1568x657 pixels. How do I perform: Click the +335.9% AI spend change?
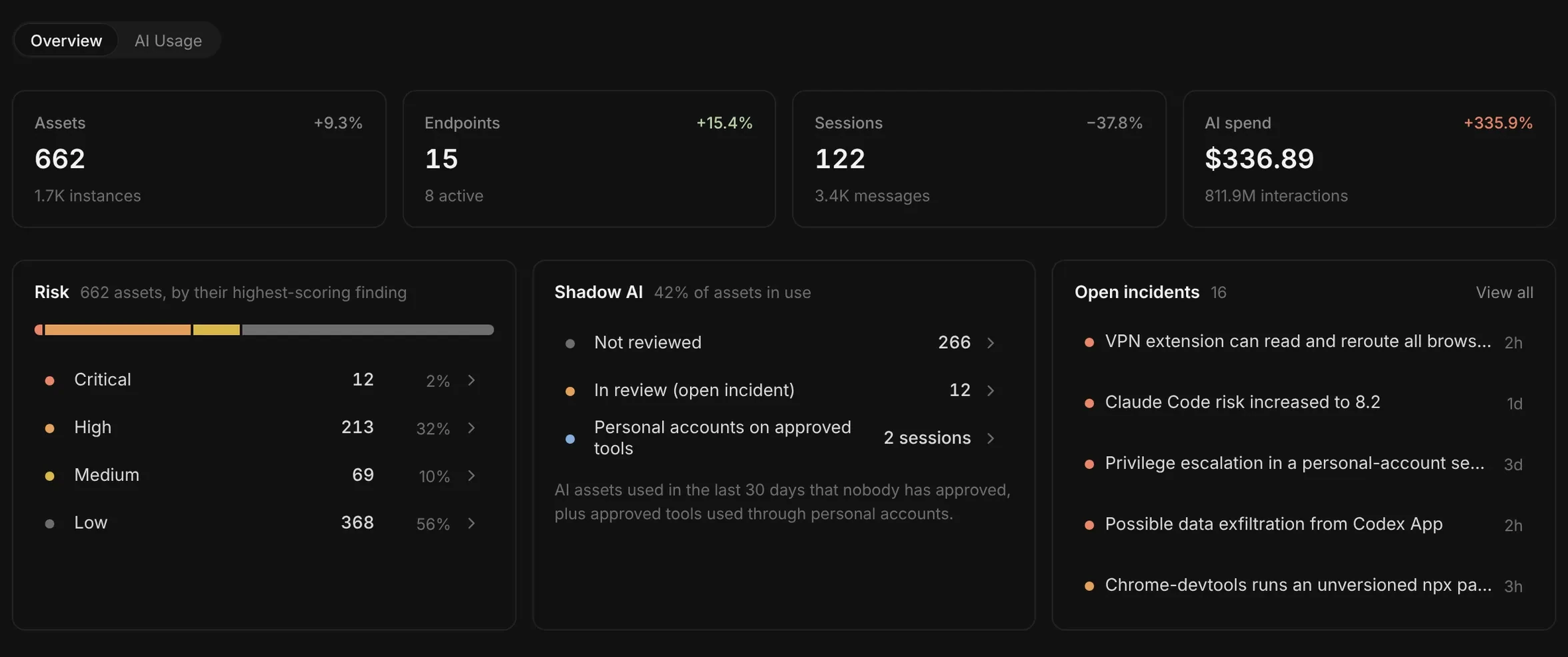[x=1497, y=123]
